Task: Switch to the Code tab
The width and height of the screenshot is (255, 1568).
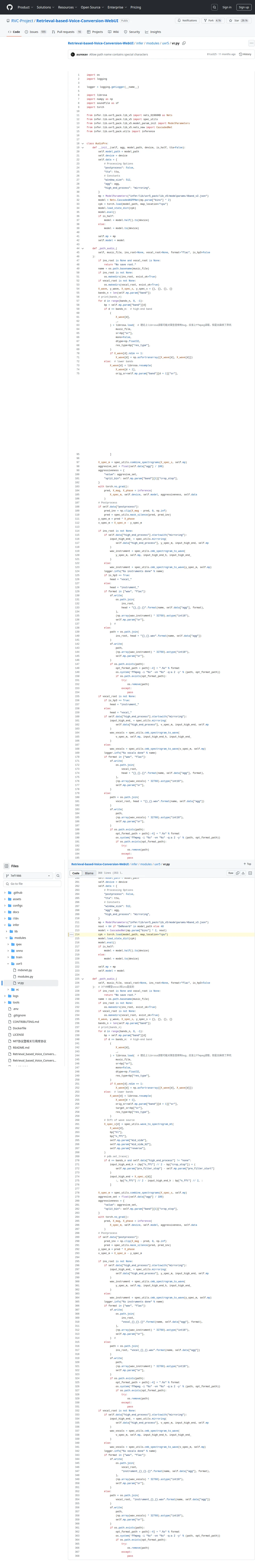Action: [x=14, y=32]
